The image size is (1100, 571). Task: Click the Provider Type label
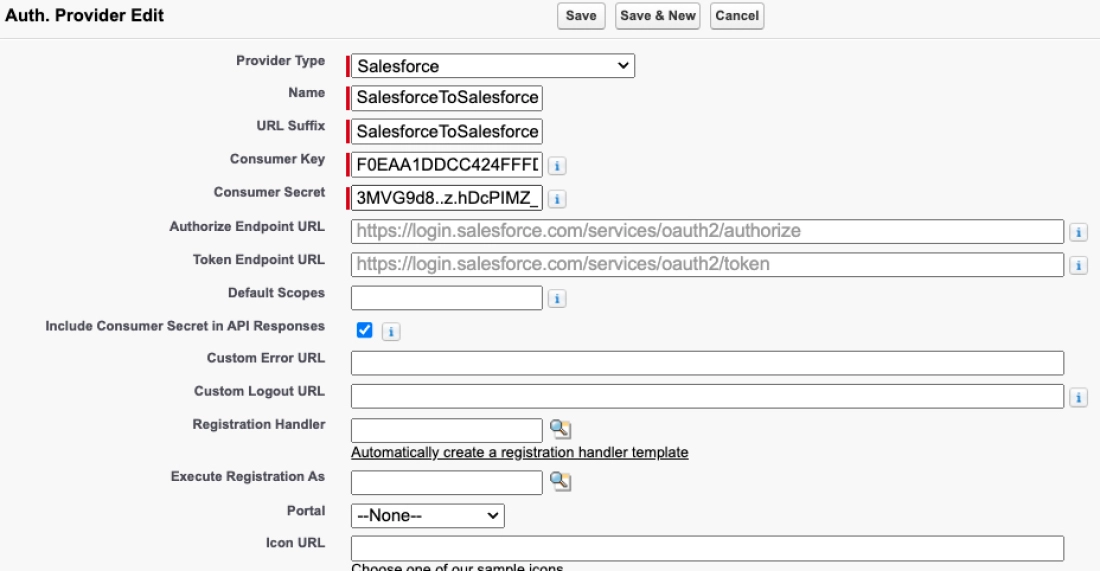(281, 61)
